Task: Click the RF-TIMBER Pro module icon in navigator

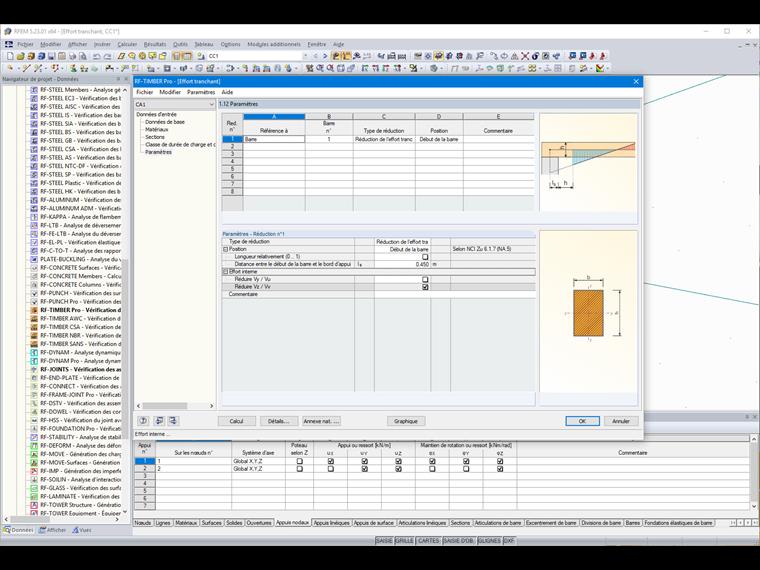Action: (x=34, y=310)
